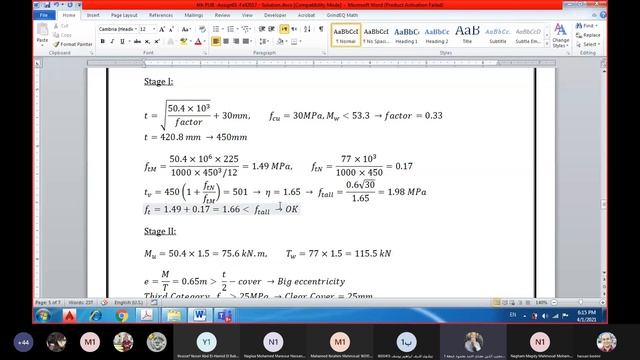Open Microsoft Teams taskbar icon
640x360 pixels.
pos(224,316)
